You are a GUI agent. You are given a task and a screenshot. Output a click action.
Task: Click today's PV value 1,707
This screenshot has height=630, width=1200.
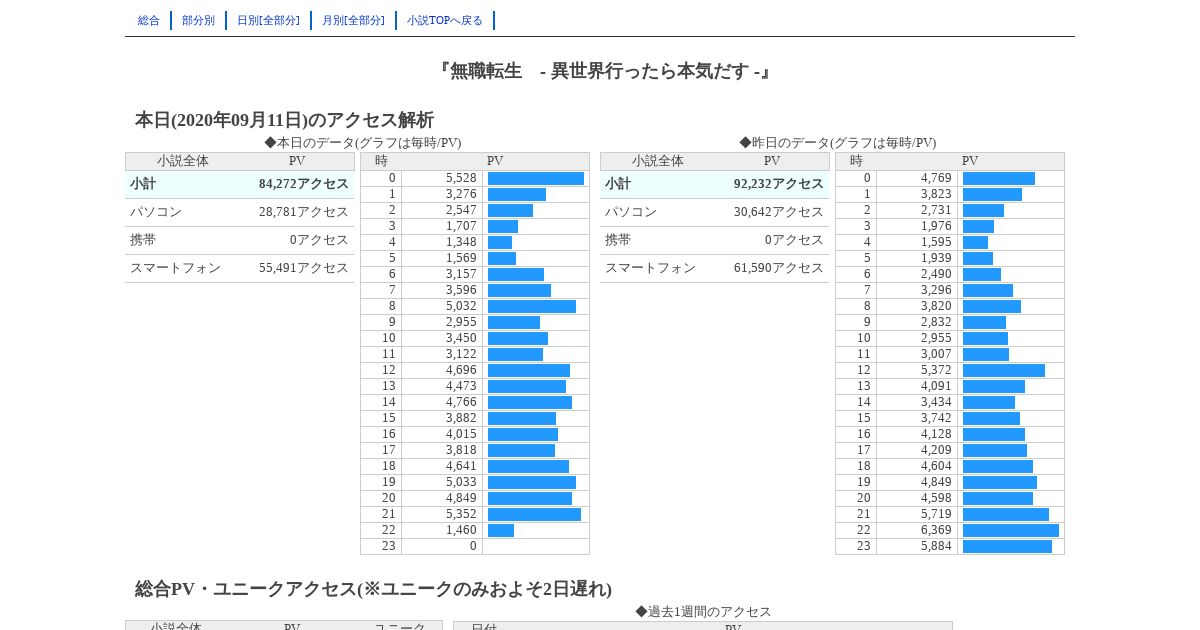[461, 227]
